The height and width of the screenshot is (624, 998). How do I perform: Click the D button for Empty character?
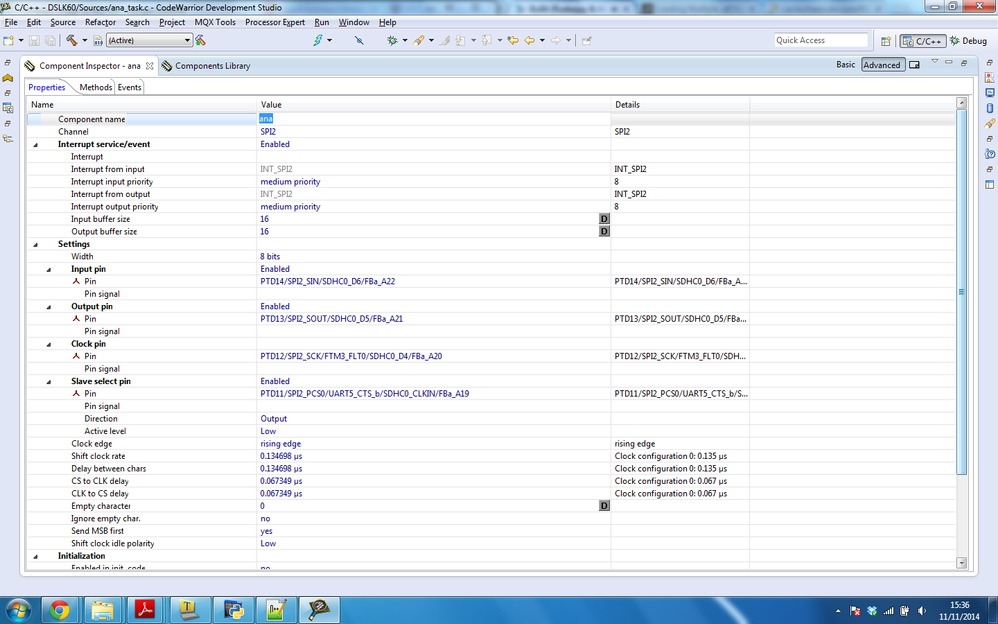[x=604, y=506]
